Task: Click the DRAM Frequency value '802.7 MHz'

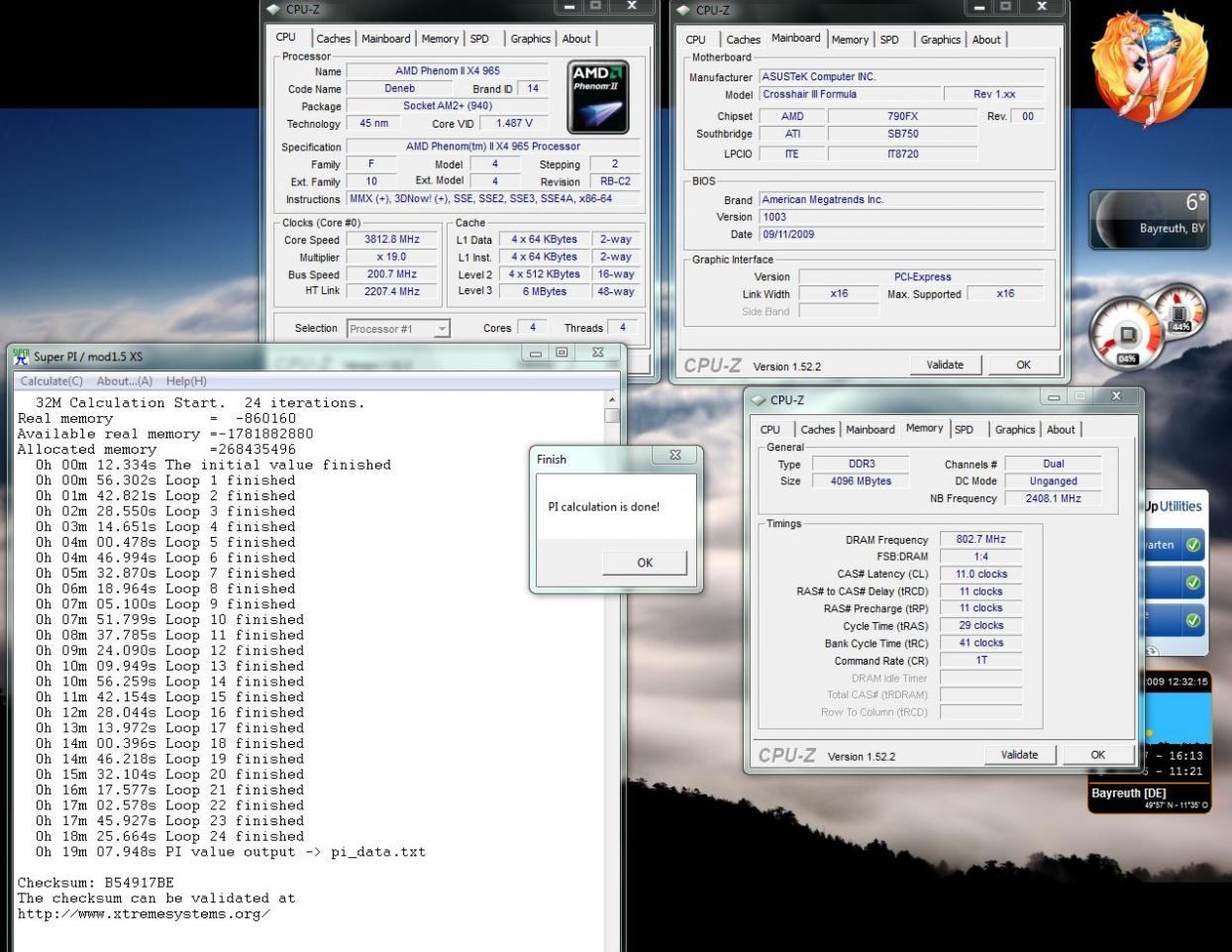Action: 980,540
